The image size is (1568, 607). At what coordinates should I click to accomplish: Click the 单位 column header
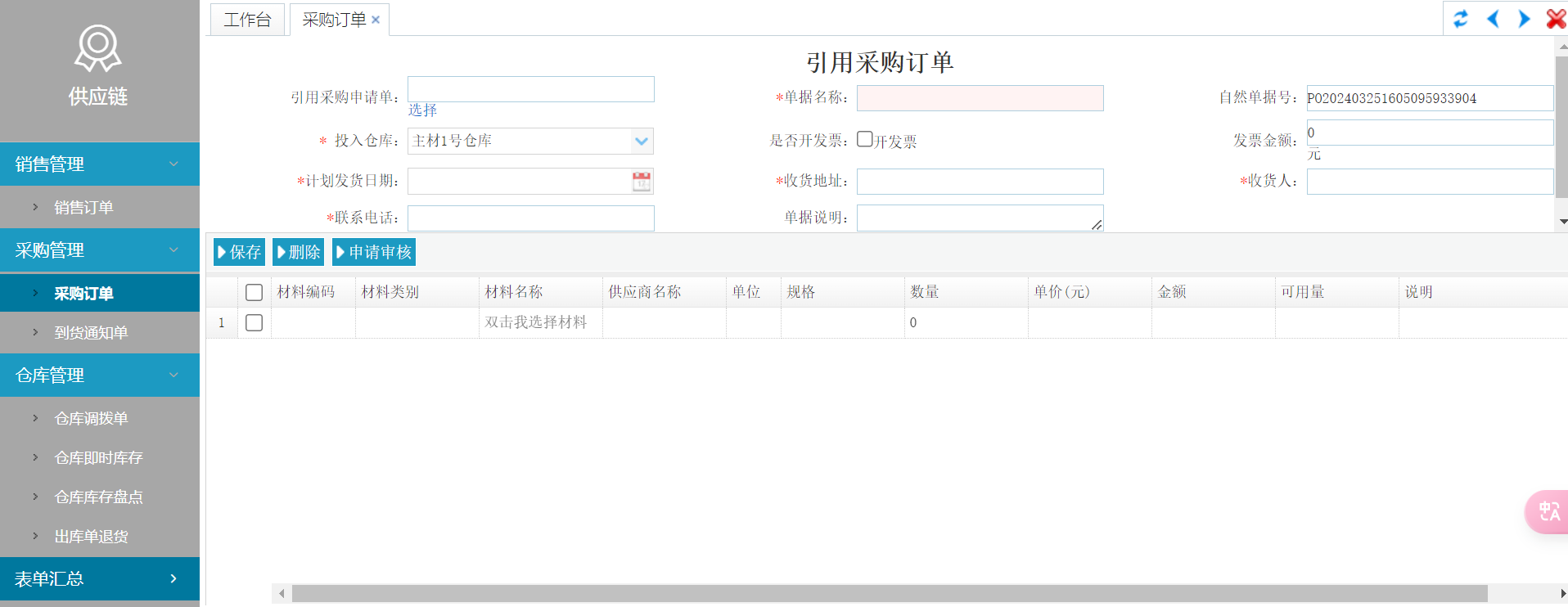[754, 292]
